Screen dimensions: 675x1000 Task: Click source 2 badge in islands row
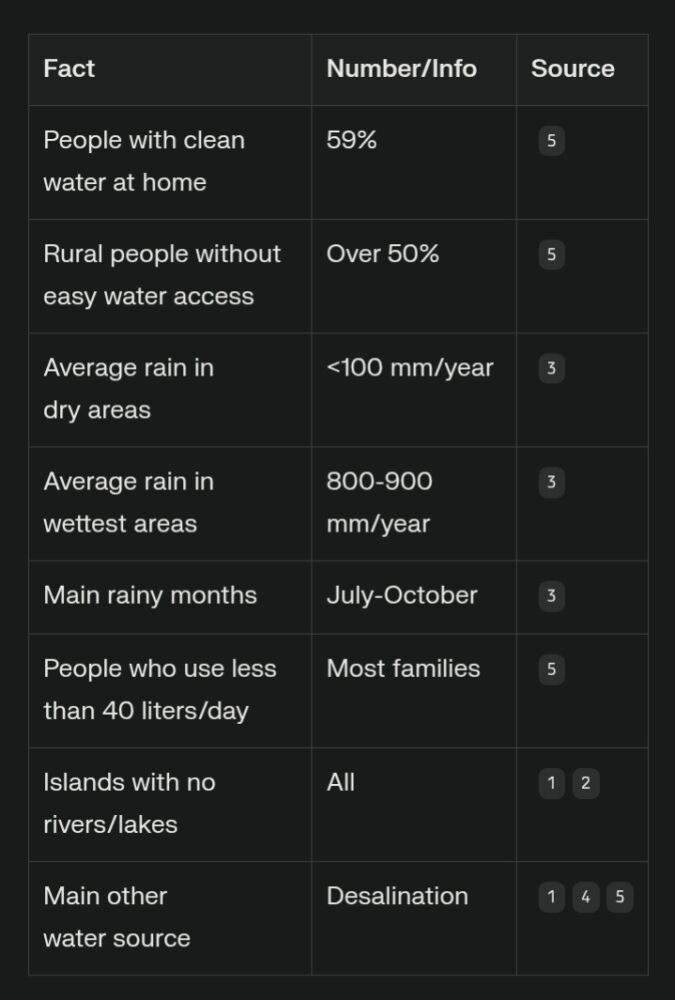click(585, 784)
